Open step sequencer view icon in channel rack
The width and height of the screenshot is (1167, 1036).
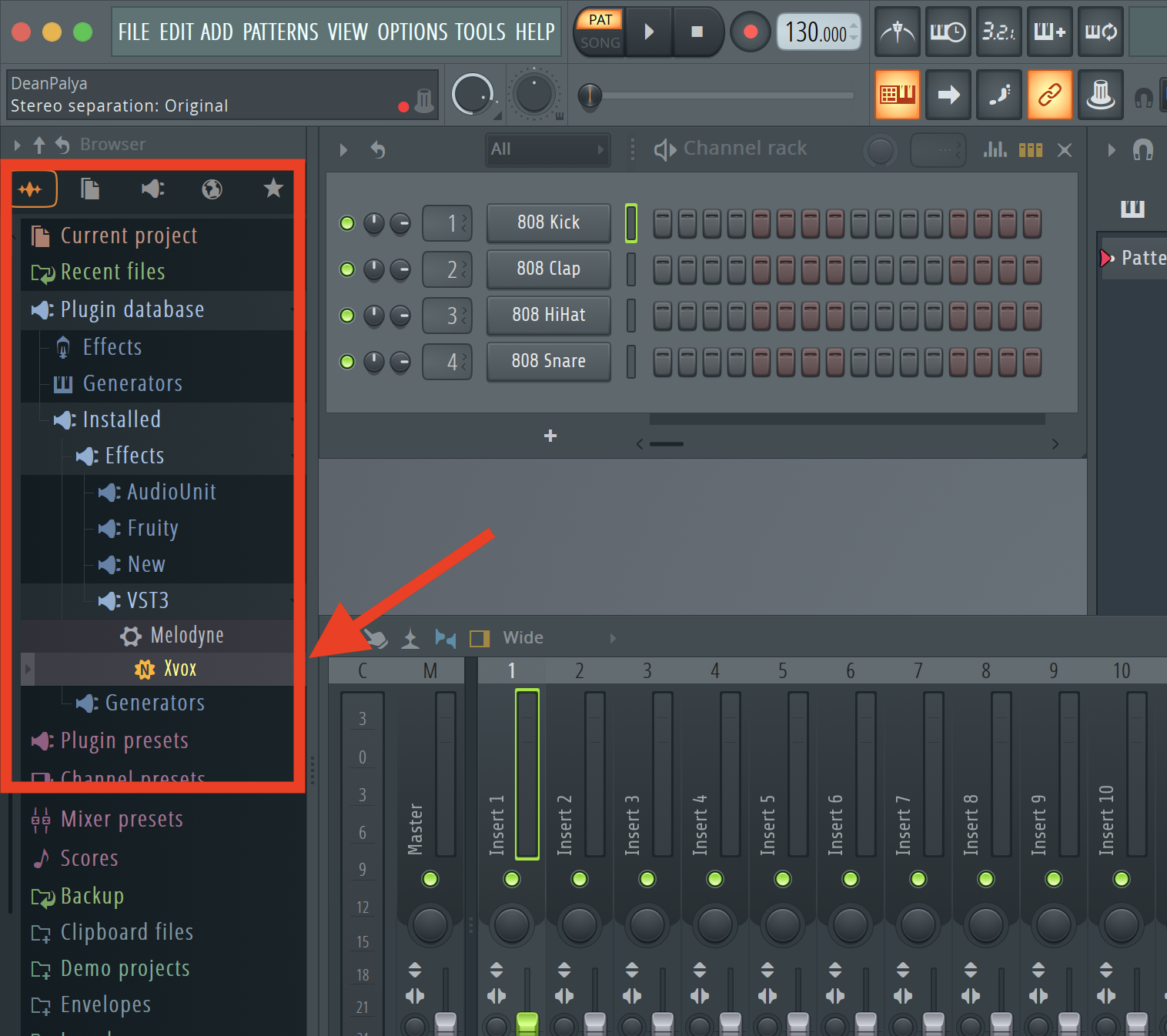1030,149
